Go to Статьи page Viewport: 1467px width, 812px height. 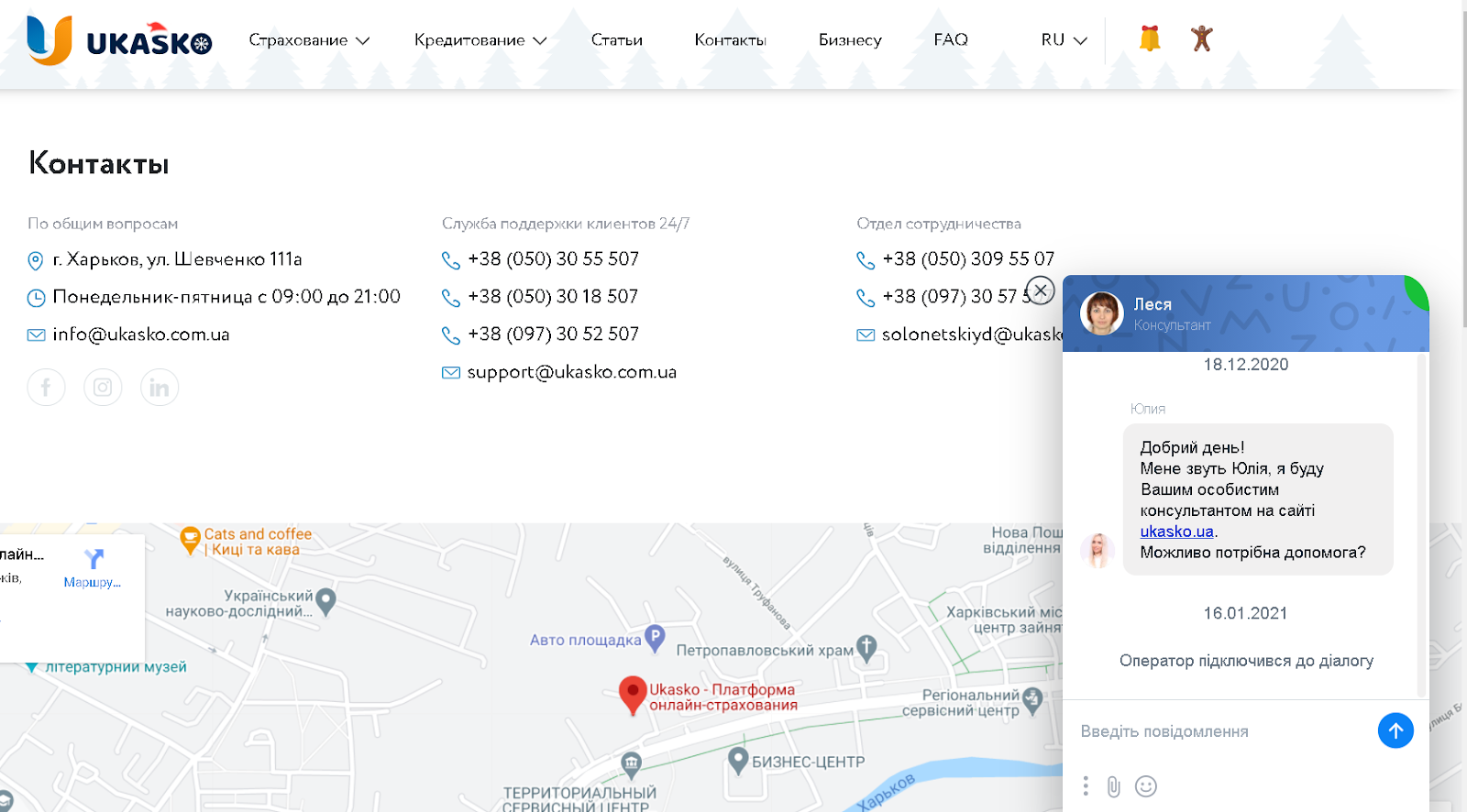click(x=617, y=40)
